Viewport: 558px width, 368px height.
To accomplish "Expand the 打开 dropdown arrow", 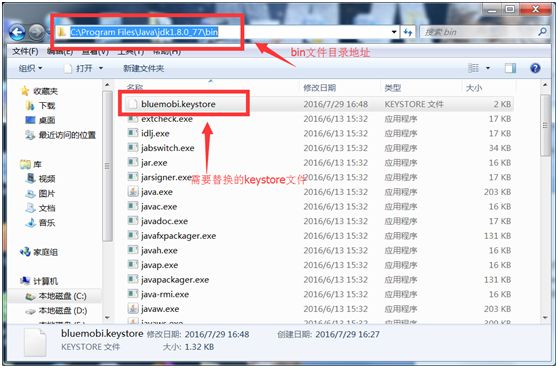I will 101,68.
